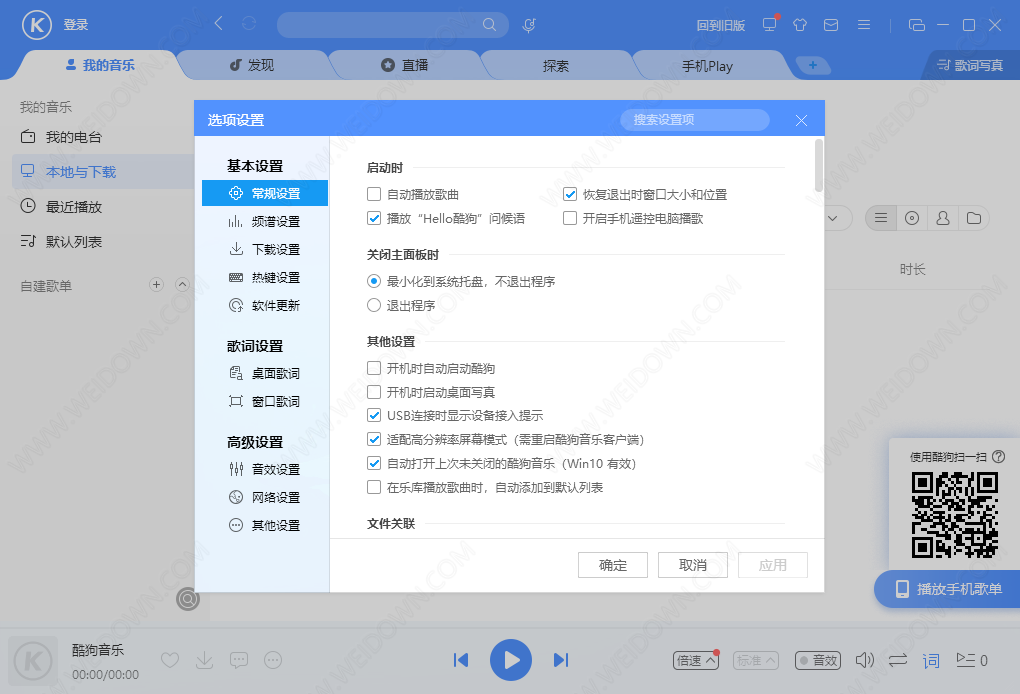
Task: Open the skin (shirt) icon
Action: [800, 25]
